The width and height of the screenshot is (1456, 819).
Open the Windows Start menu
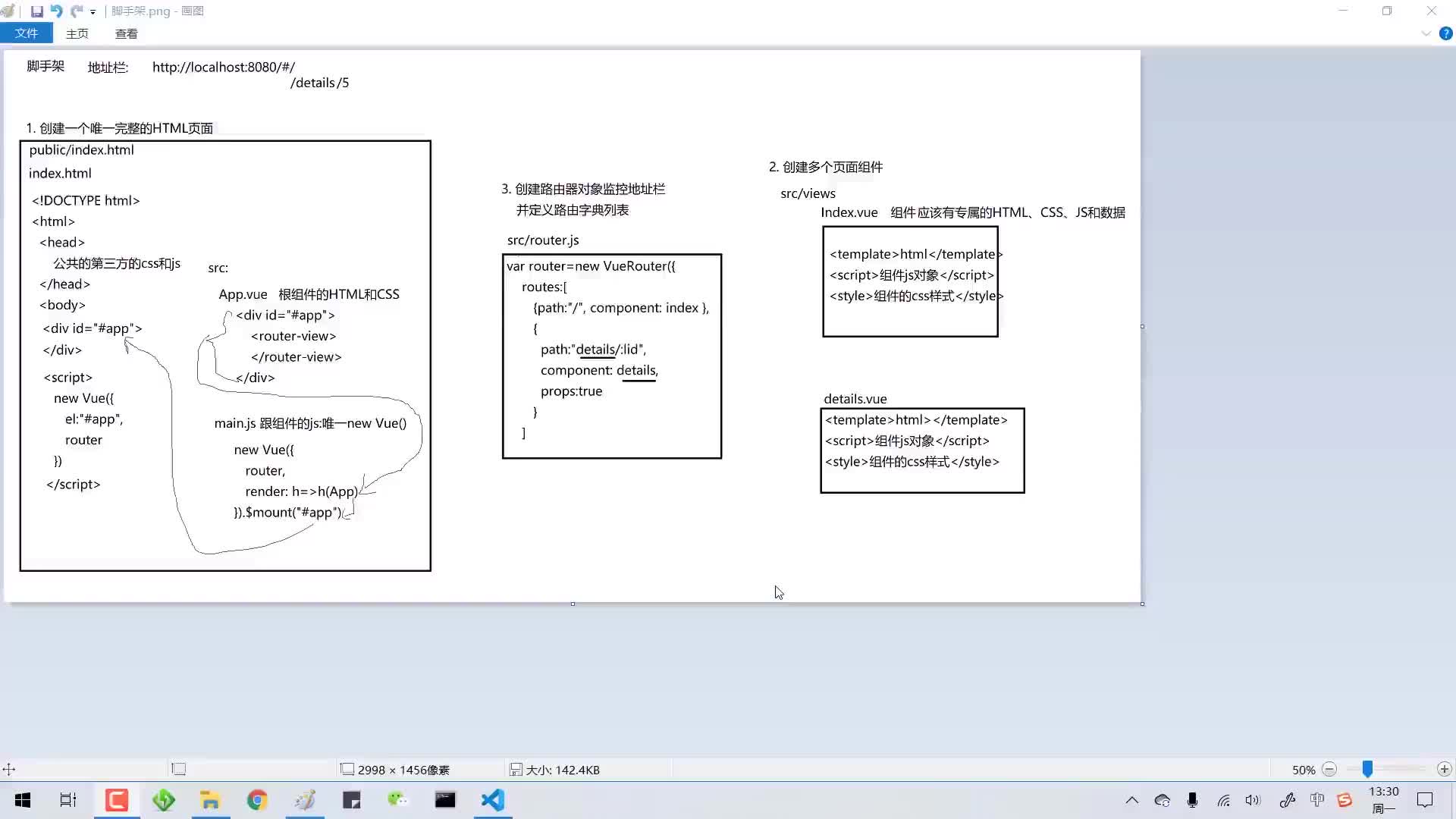coord(23,800)
